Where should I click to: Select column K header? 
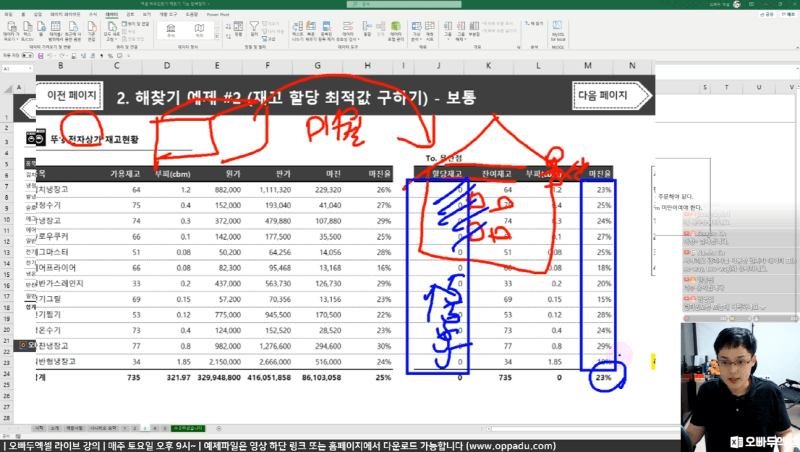[x=488, y=66]
